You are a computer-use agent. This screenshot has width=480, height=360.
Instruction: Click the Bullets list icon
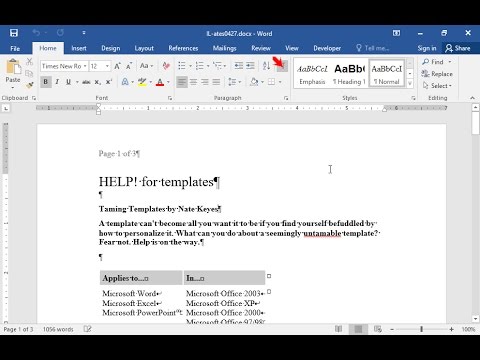(x=182, y=66)
